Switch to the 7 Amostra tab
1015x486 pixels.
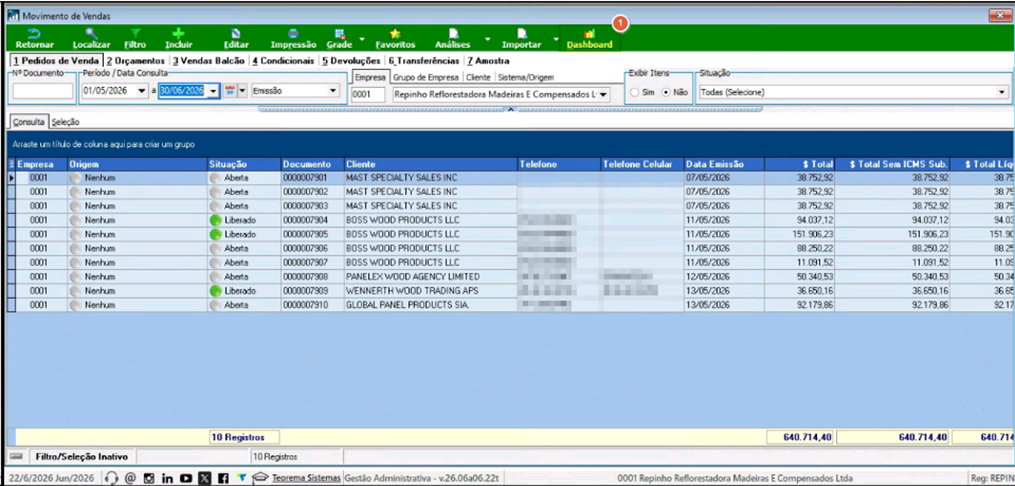[x=488, y=61]
